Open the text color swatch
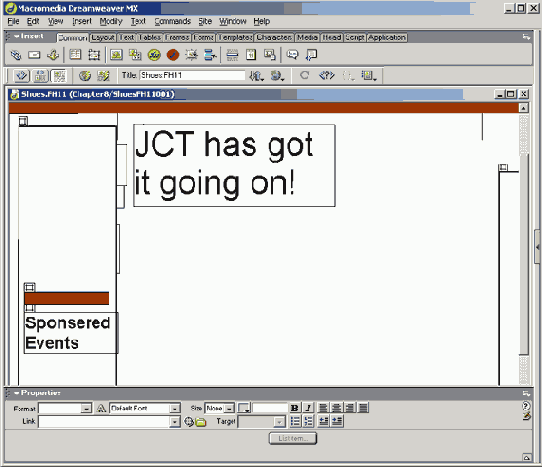 [x=244, y=408]
